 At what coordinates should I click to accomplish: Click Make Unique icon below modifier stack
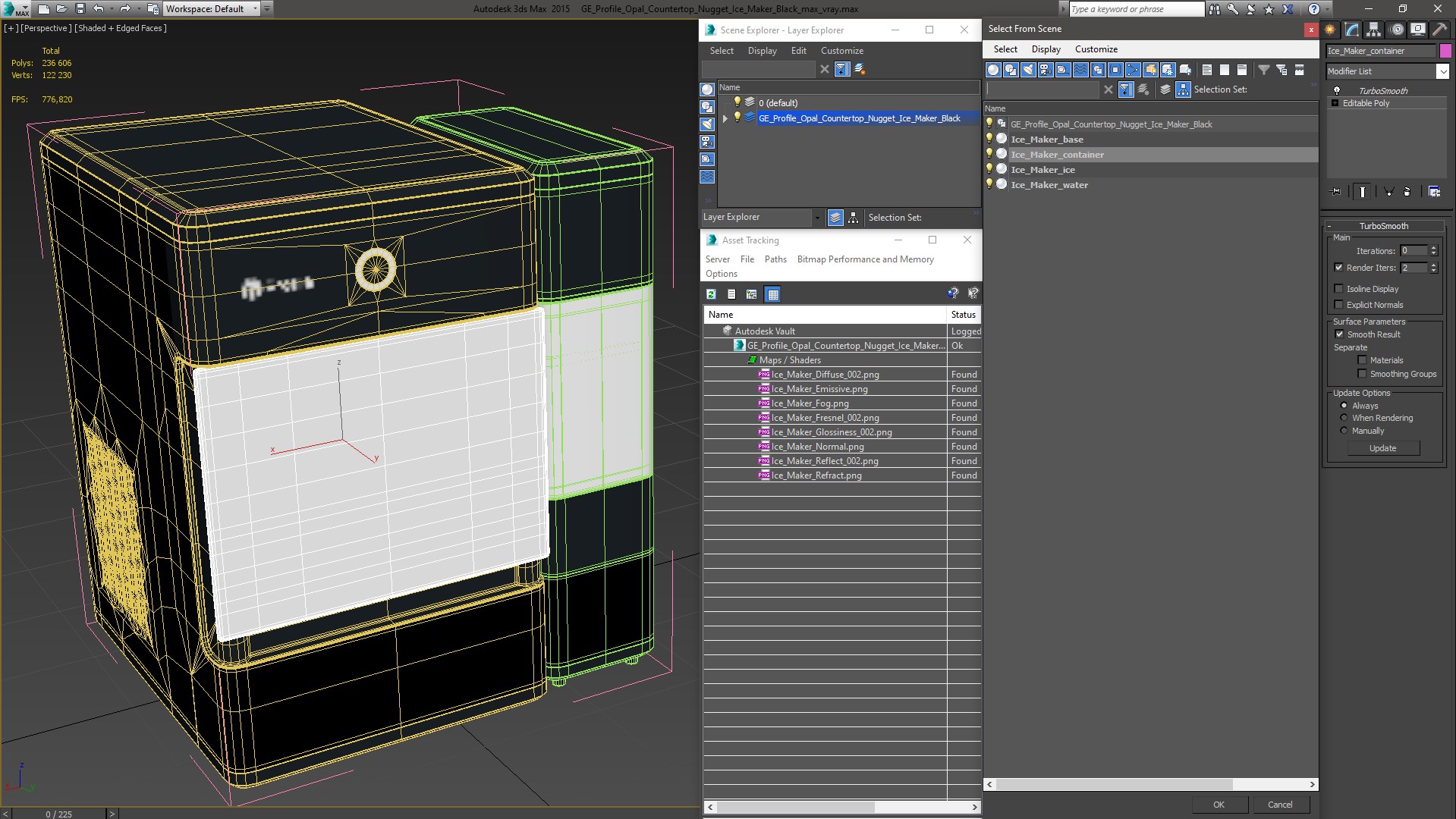1388,192
